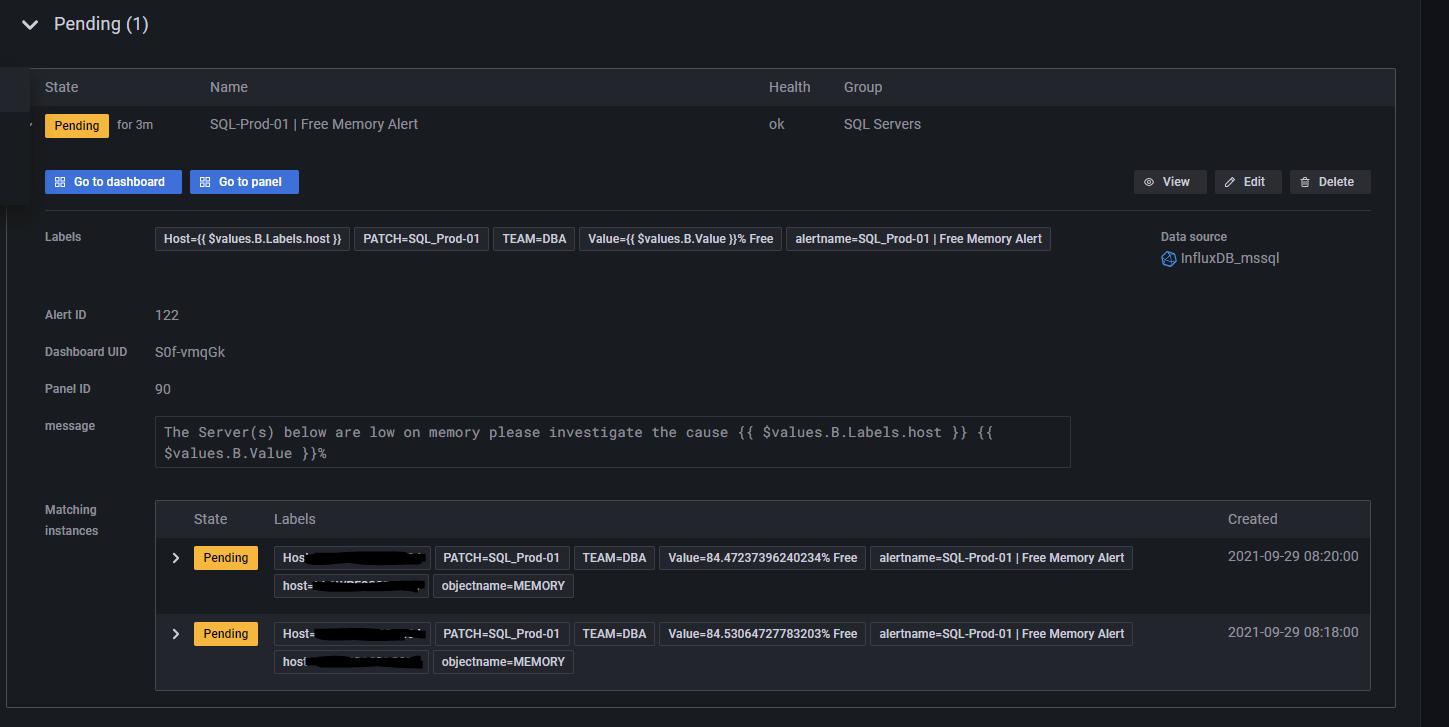Click the PATCH=SQL_Prod-01 label in Labels row

click(x=421, y=239)
